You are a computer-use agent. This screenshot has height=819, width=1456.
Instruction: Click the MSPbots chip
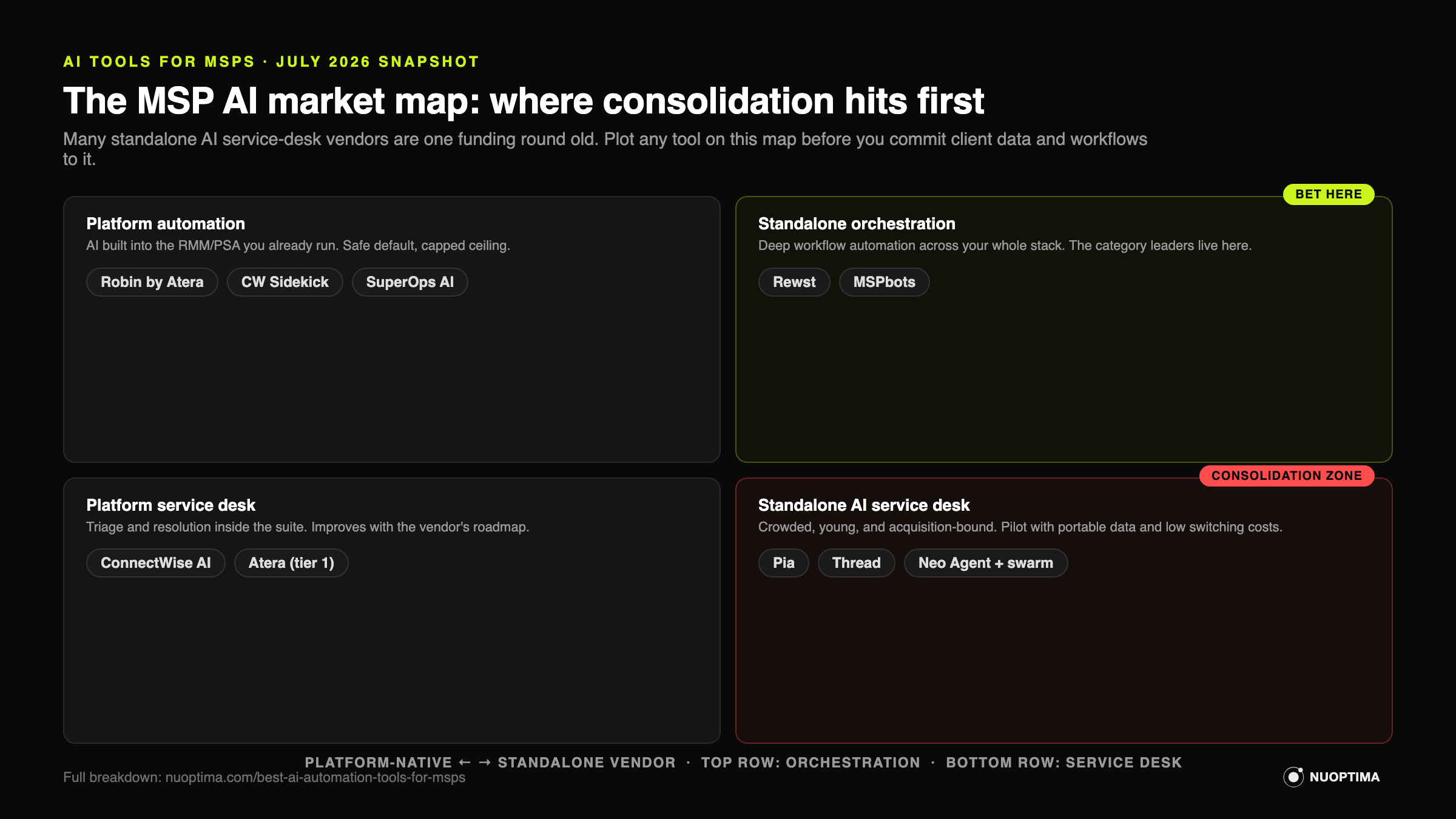pos(885,282)
